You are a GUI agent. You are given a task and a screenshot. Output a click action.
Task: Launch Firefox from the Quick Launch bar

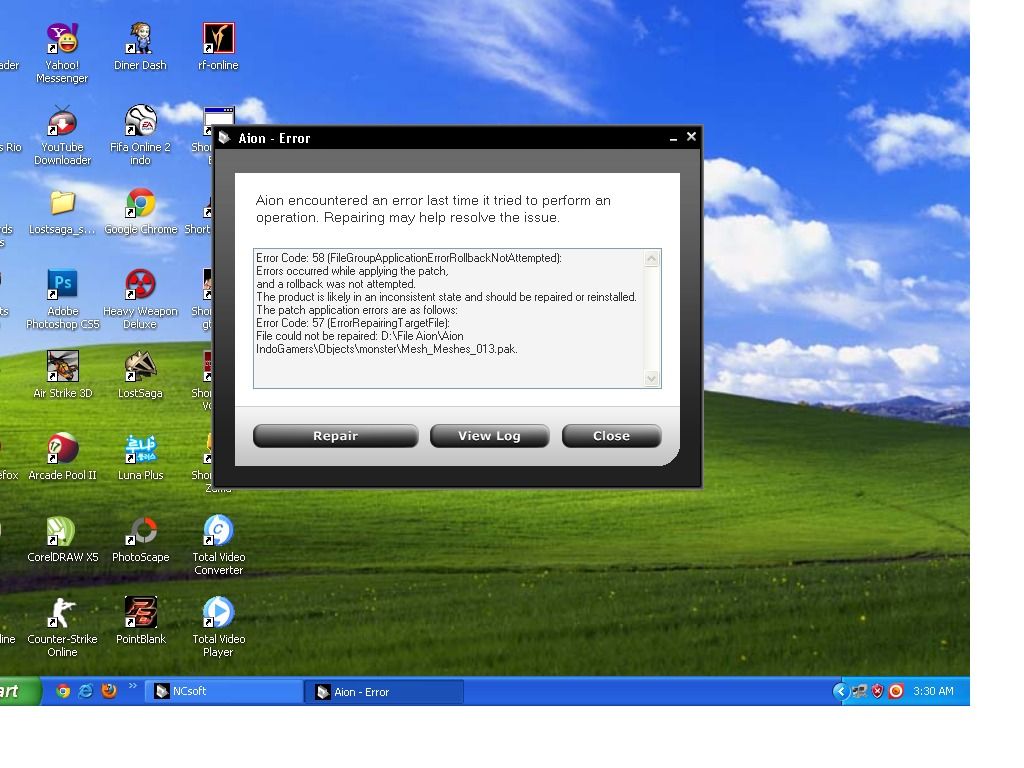[109, 691]
